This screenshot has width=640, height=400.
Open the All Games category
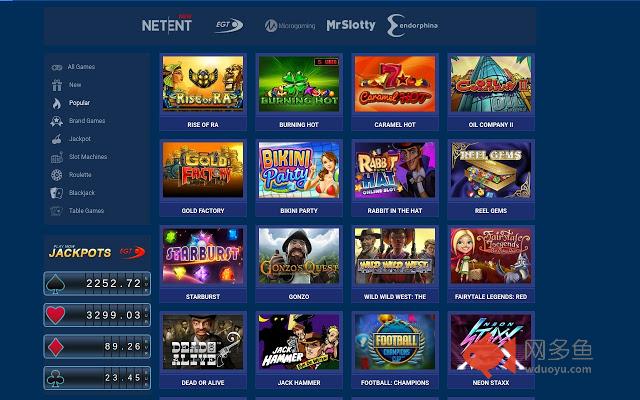[x=81, y=67]
